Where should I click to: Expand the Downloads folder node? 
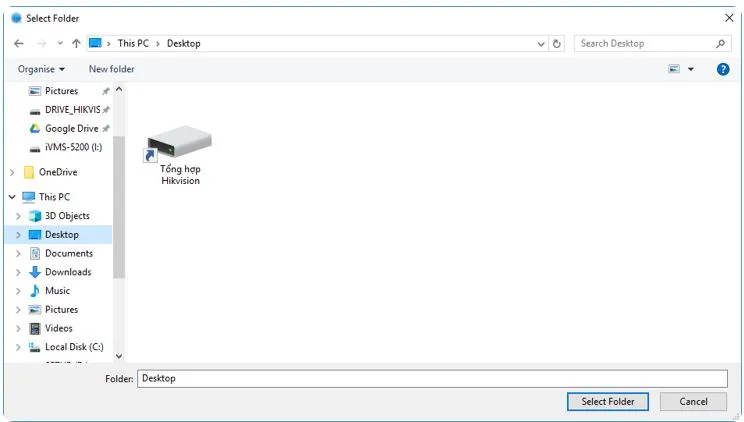(x=19, y=272)
